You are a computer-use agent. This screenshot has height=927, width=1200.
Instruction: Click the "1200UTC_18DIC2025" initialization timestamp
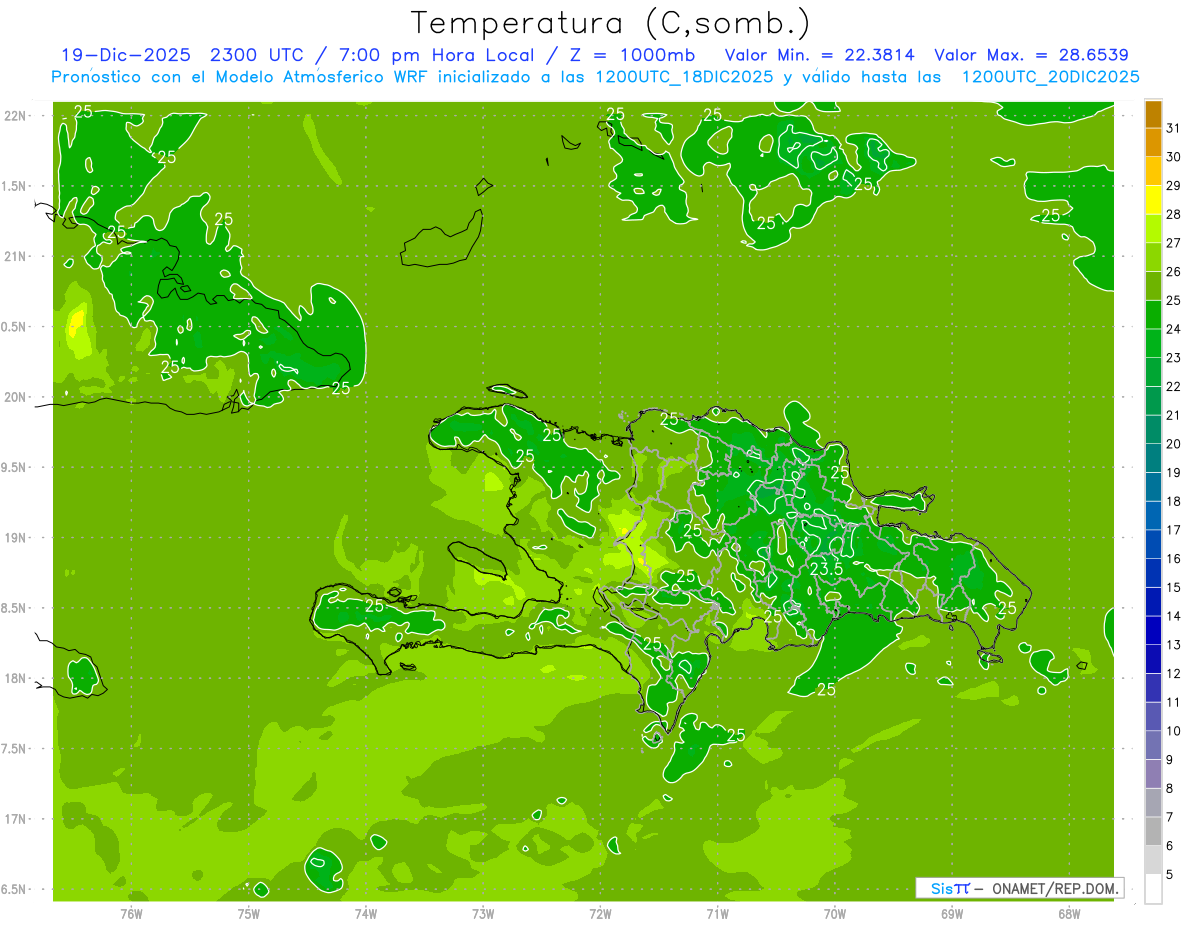(x=684, y=77)
